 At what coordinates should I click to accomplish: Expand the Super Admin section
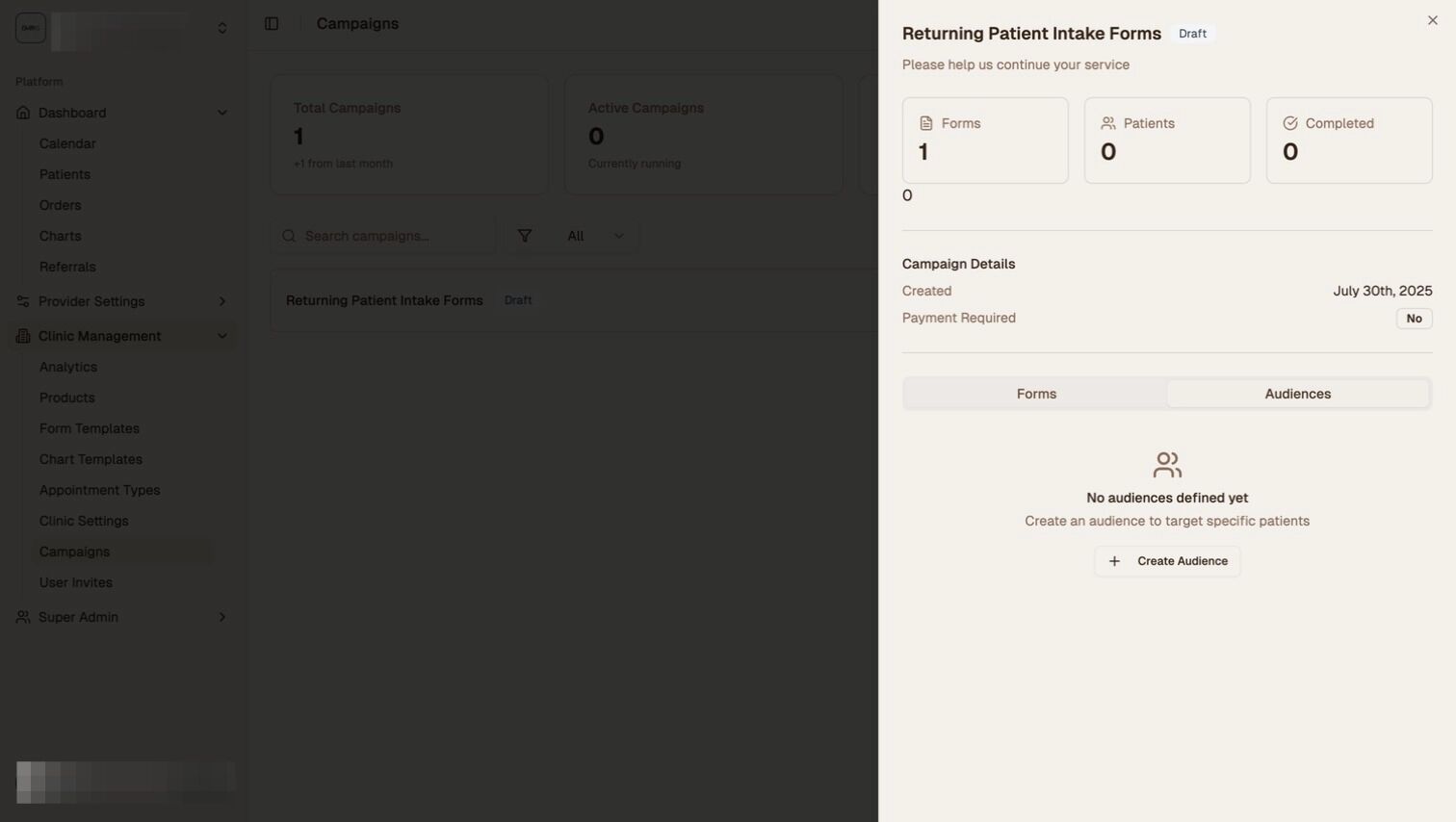tap(222, 617)
